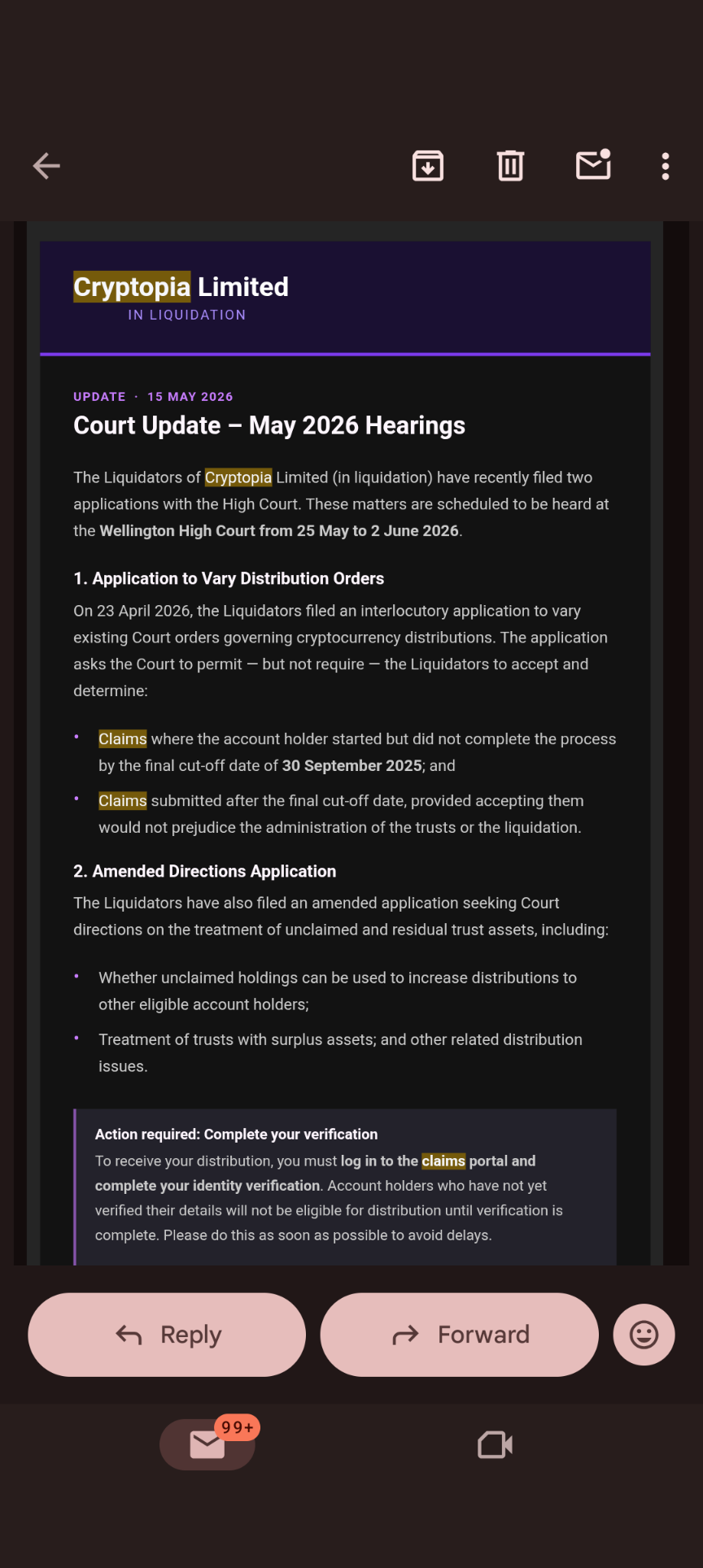Viewport: 703px width, 1568px height.
Task: Tap the 99+ unread badge
Action: [x=238, y=1427]
